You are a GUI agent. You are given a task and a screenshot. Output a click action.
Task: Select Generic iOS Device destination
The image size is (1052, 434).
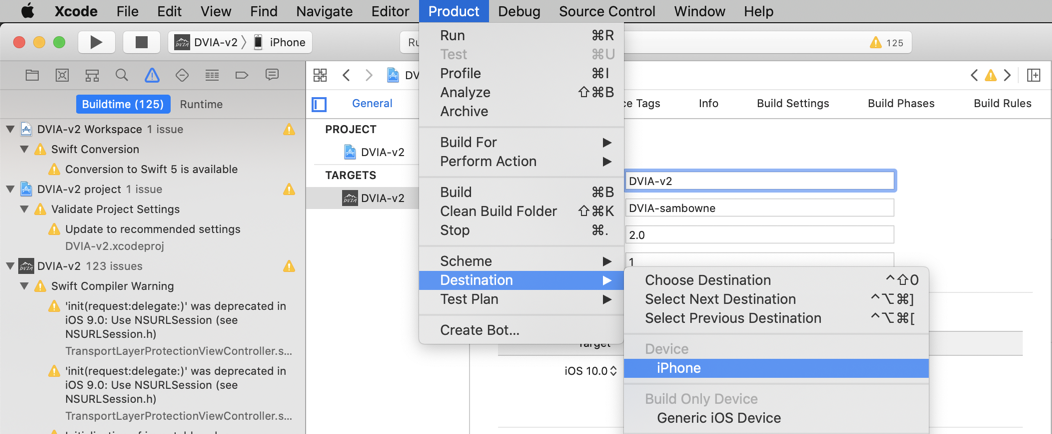(x=718, y=418)
